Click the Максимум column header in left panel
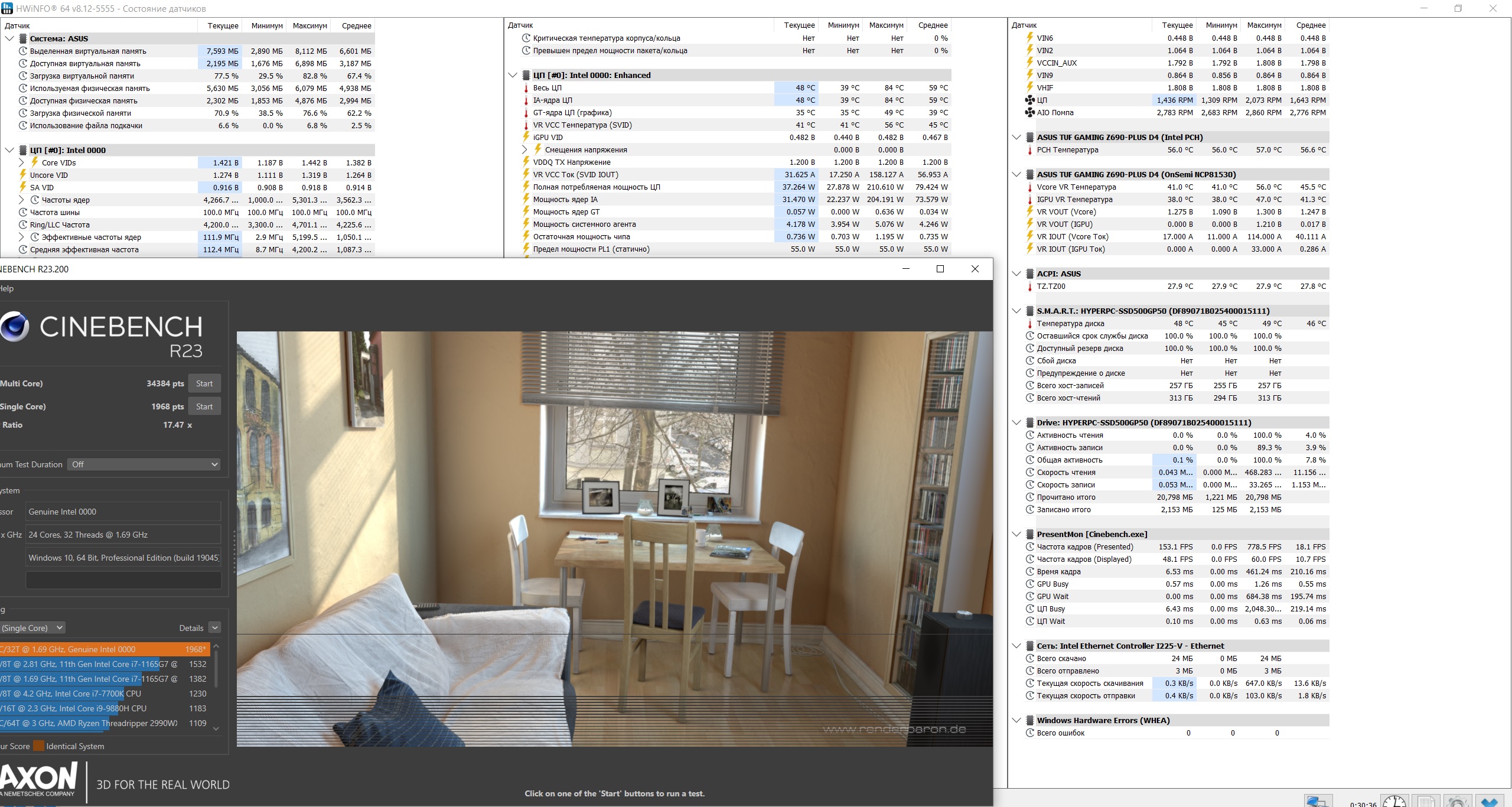This screenshot has width=1512, height=807. click(309, 25)
